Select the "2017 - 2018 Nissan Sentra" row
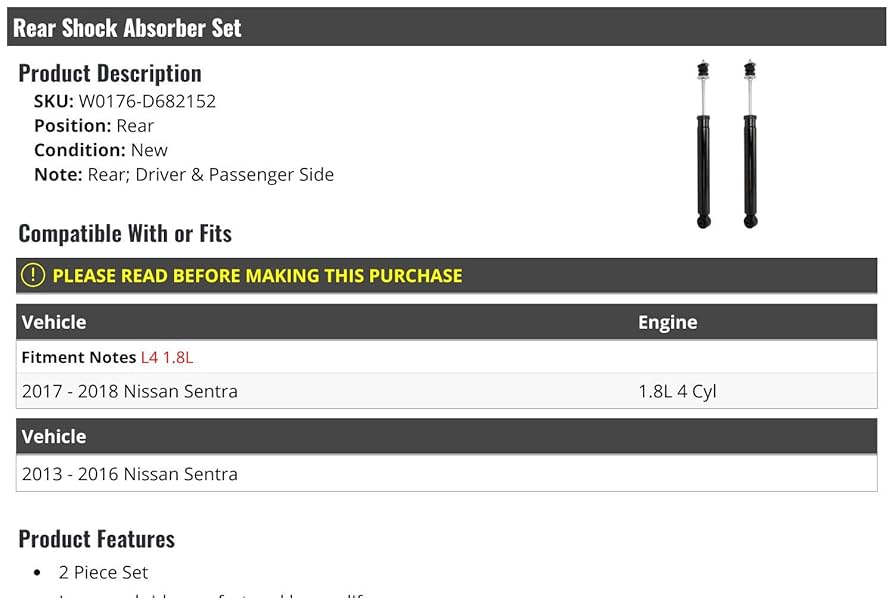Image resolution: width=894 pixels, height=598 pixels. [130, 391]
